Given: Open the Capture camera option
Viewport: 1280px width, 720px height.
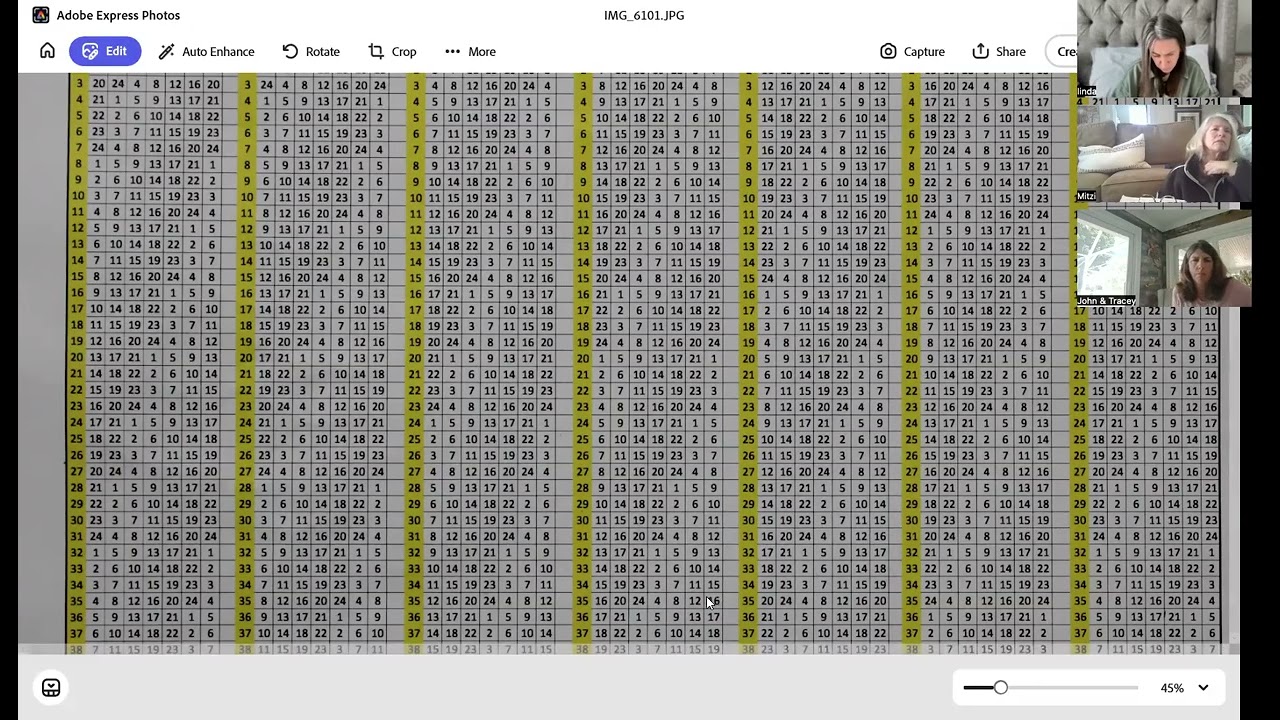Looking at the screenshot, I should pyautogui.click(x=912, y=51).
